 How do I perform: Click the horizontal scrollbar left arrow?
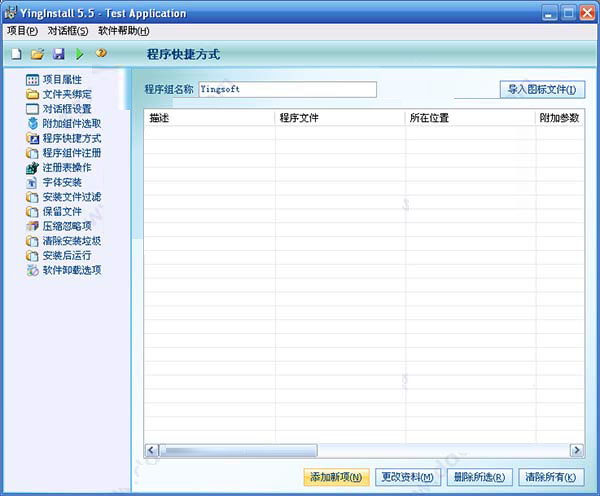coord(152,450)
